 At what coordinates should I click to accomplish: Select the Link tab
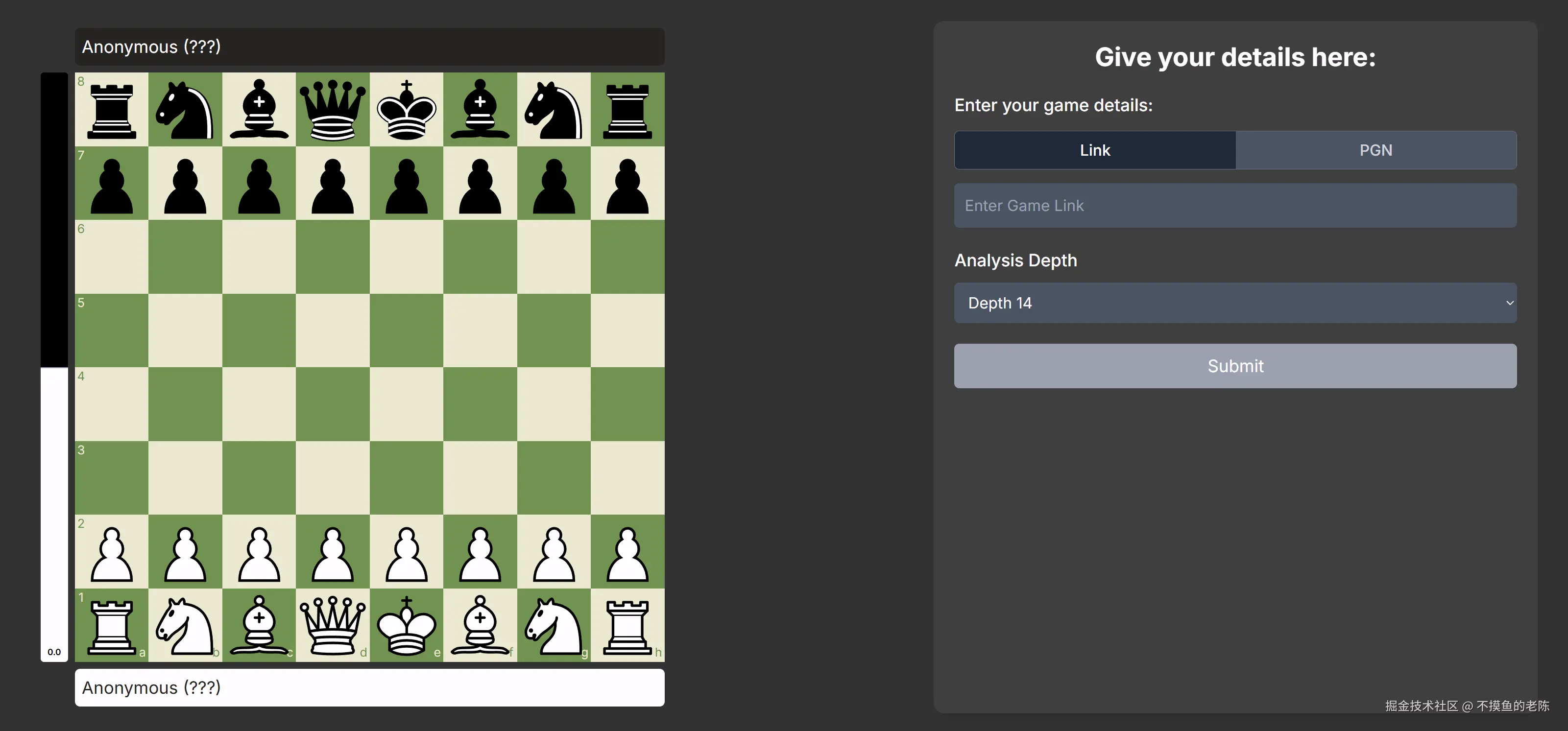point(1094,150)
